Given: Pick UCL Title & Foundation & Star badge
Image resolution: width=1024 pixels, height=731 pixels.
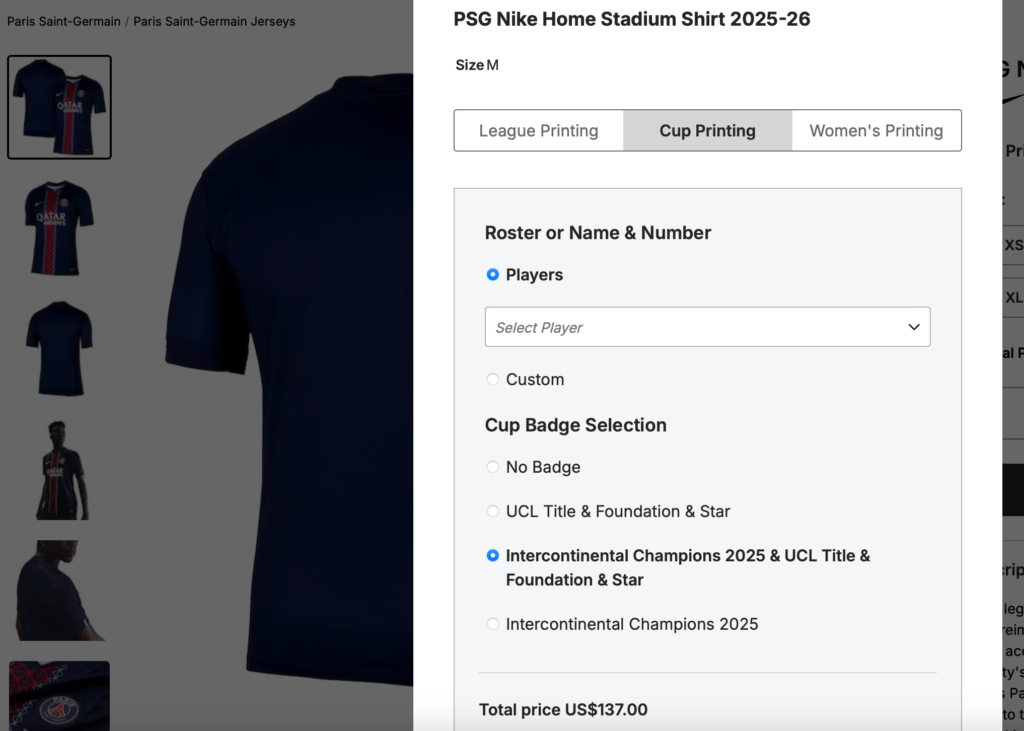Looking at the screenshot, I should (493, 512).
